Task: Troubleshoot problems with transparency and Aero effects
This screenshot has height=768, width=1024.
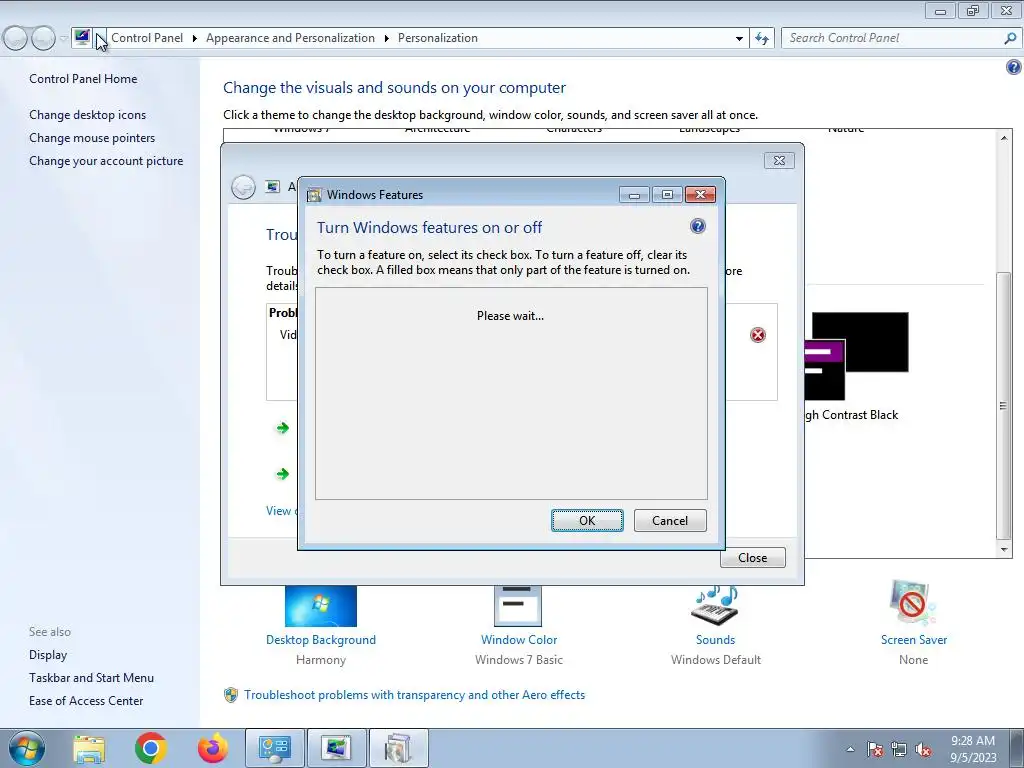Action: 414,695
